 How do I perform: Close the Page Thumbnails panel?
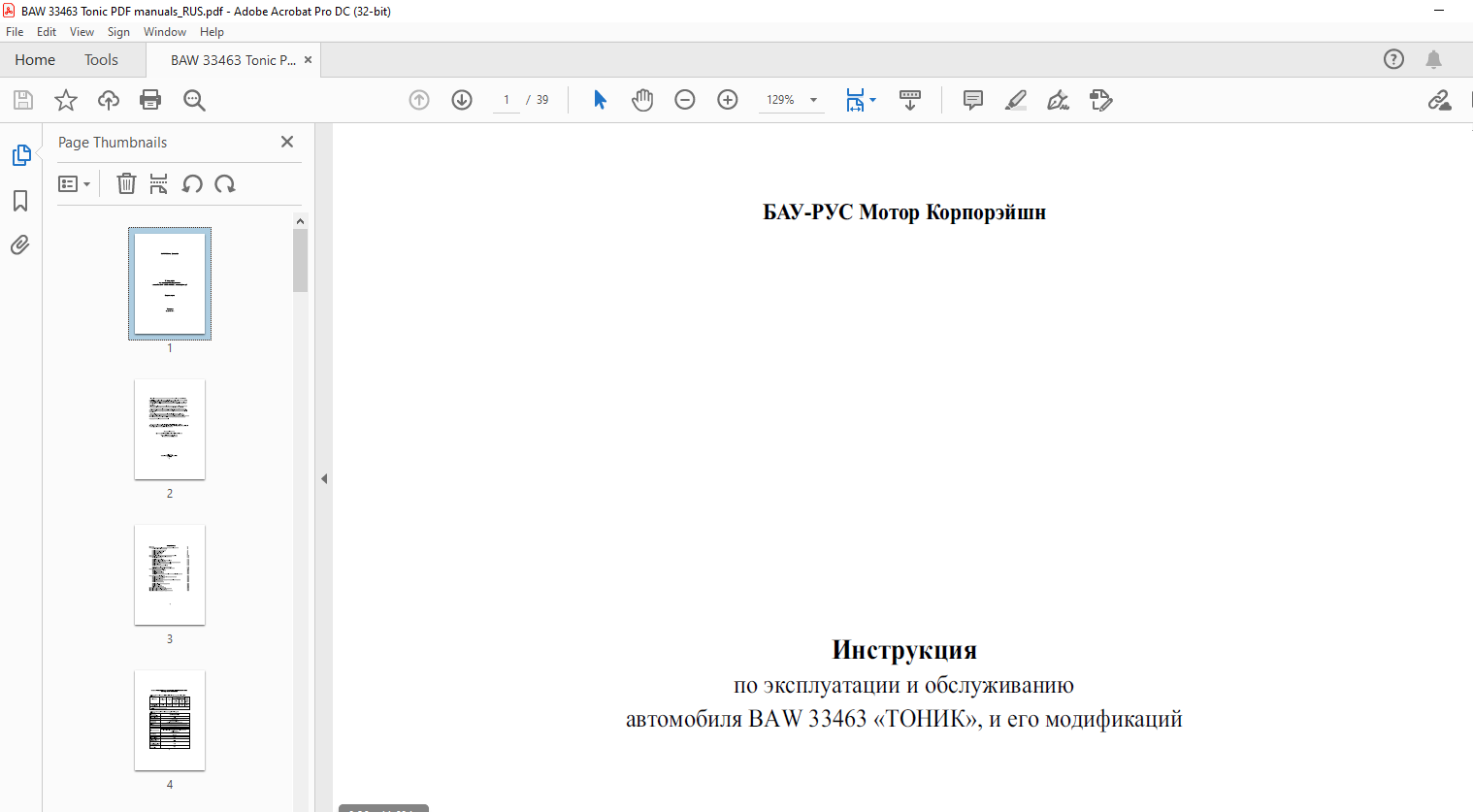[287, 142]
